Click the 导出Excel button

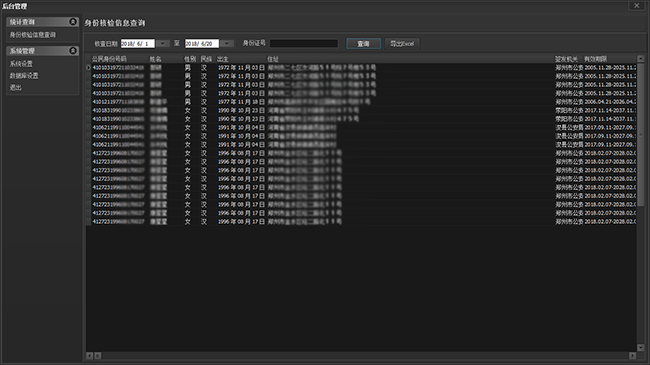402,44
